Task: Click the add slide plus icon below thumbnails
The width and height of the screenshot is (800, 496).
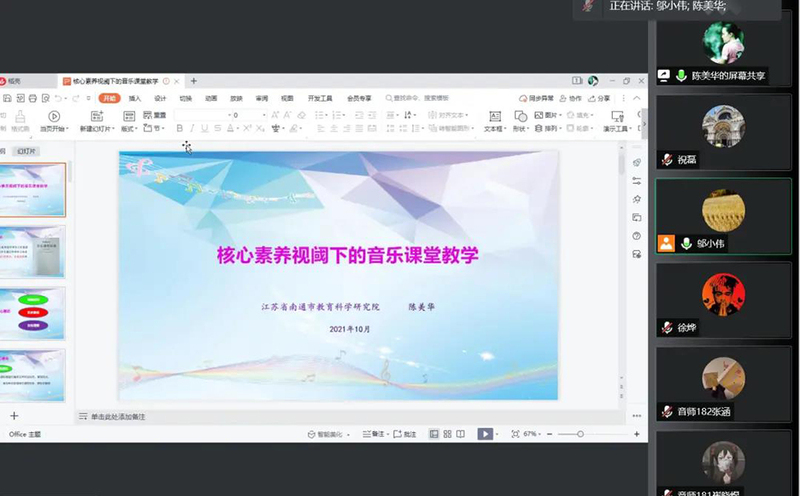Action: [x=14, y=416]
